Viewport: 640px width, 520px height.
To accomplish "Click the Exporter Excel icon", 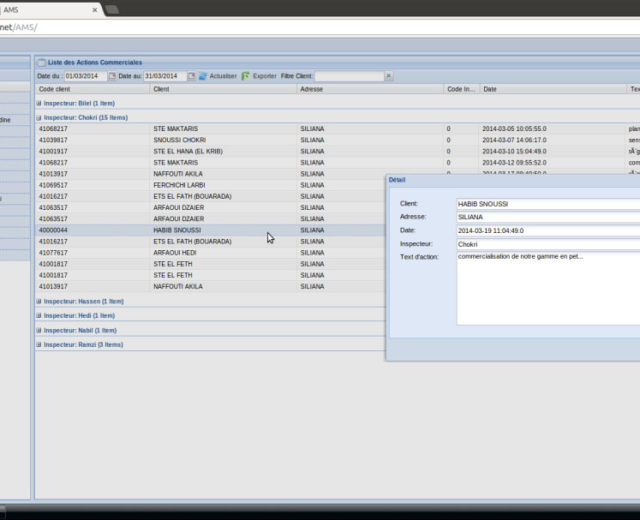I will pyautogui.click(x=246, y=76).
